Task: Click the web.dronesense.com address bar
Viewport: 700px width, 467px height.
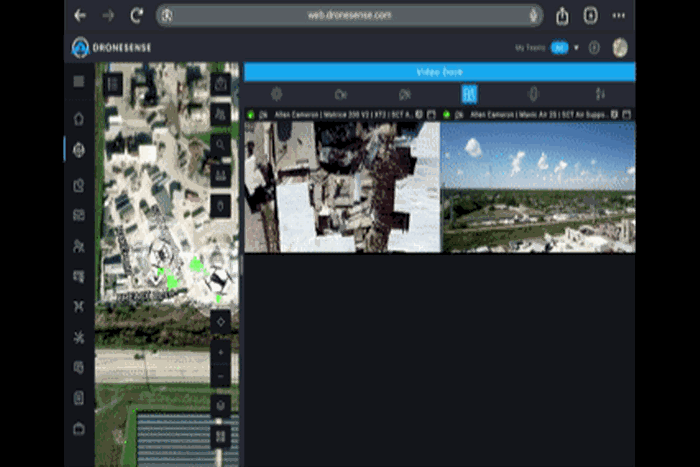Action: [x=349, y=15]
